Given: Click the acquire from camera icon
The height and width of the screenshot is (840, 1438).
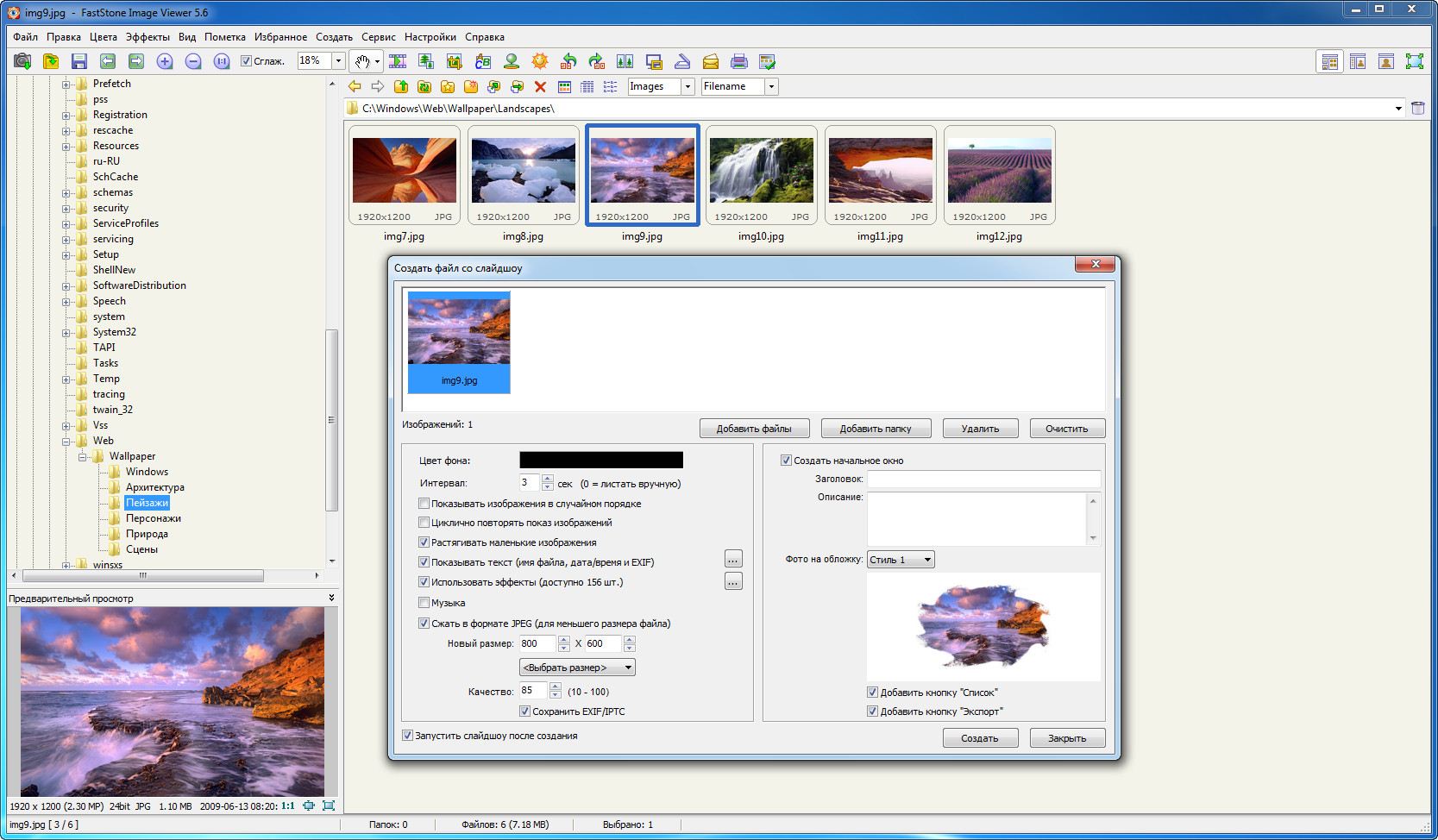Looking at the screenshot, I should [22, 61].
